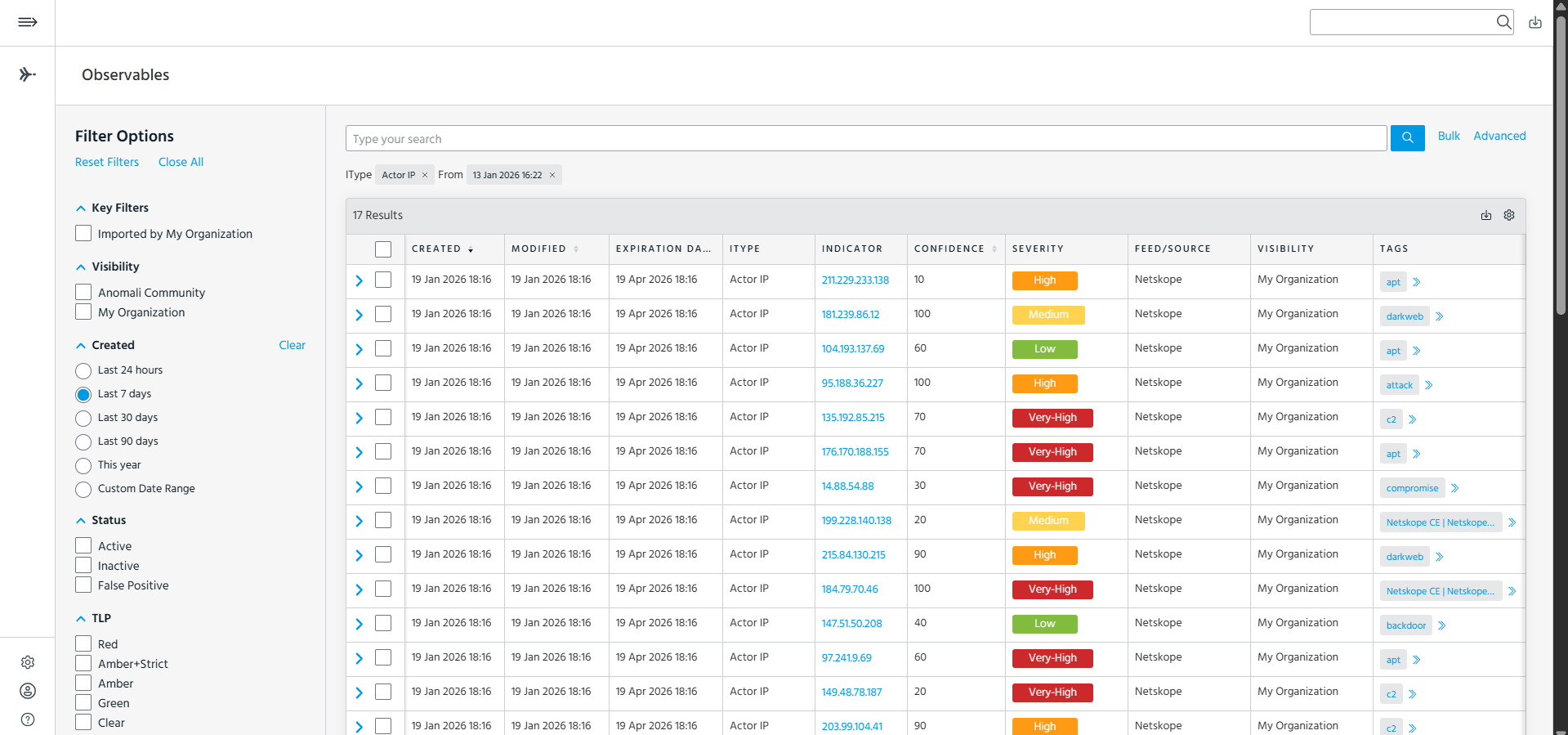Select Custom Date Range radio option
Image resolution: width=1568 pixels, height=735 pixels.
(x=83, y=490)
